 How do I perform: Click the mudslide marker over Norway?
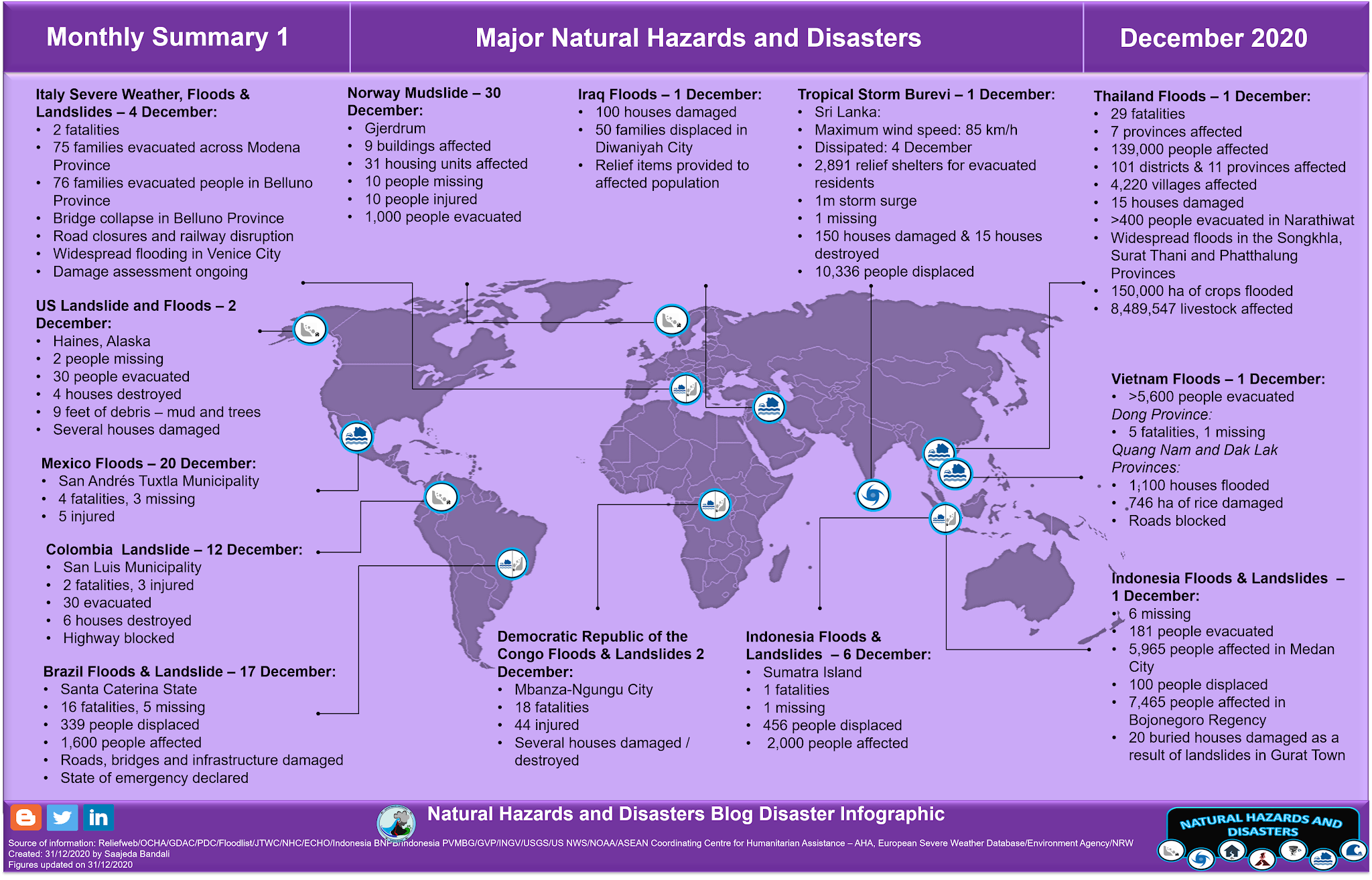point(673,320)
